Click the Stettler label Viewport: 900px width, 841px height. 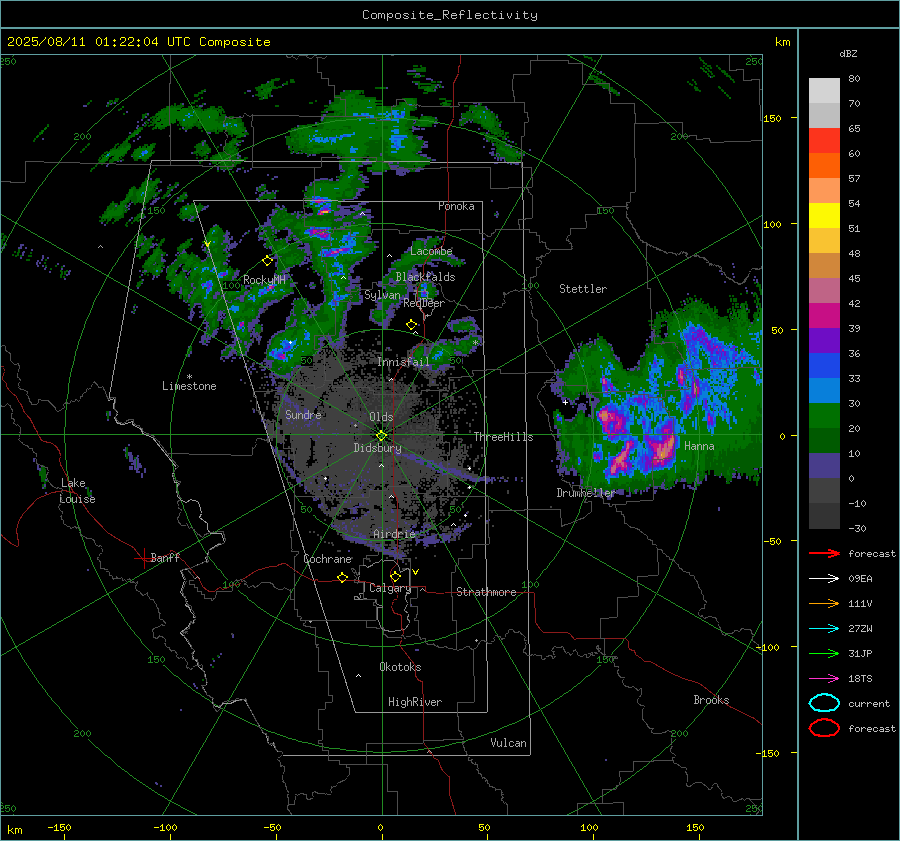[x=583, y=289]
